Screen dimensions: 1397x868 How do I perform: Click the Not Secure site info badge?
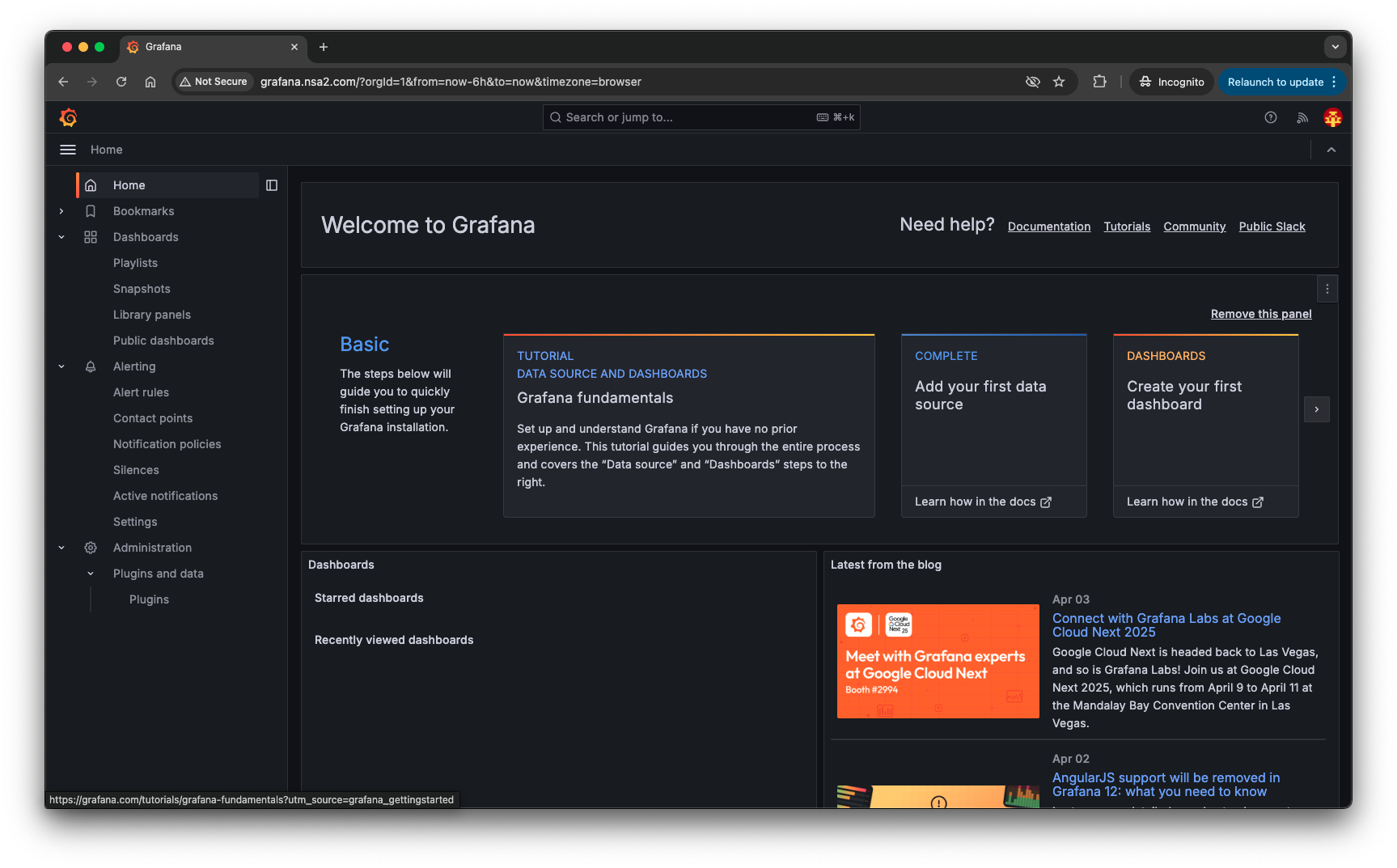coord(214,82)
